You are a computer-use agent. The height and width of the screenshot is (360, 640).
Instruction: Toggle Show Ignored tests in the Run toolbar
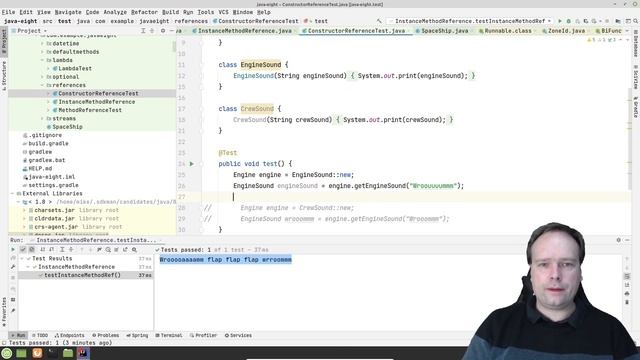[x=31, y=249]
